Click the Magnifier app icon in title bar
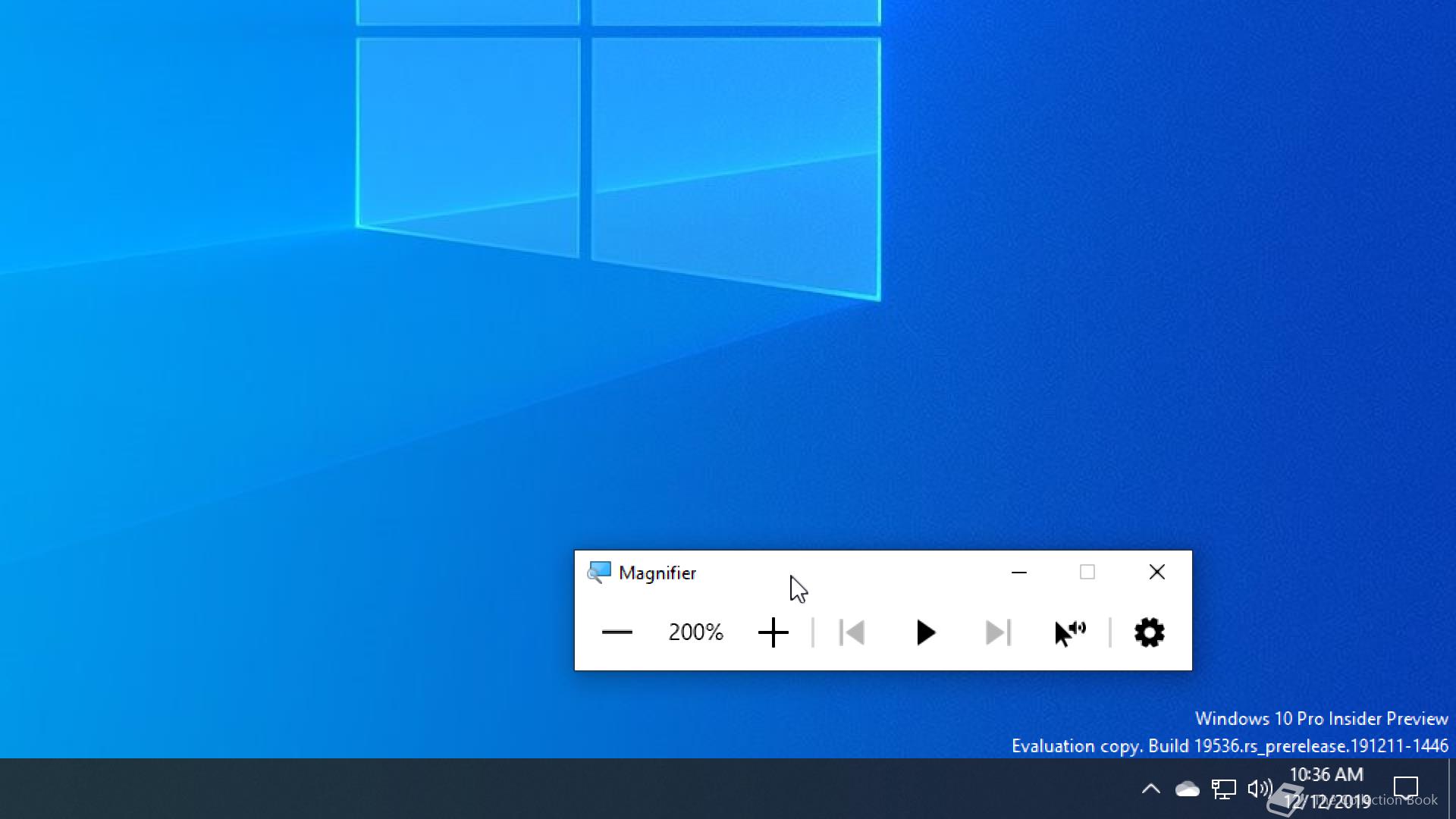1456x819 pixels. point(598,573)
